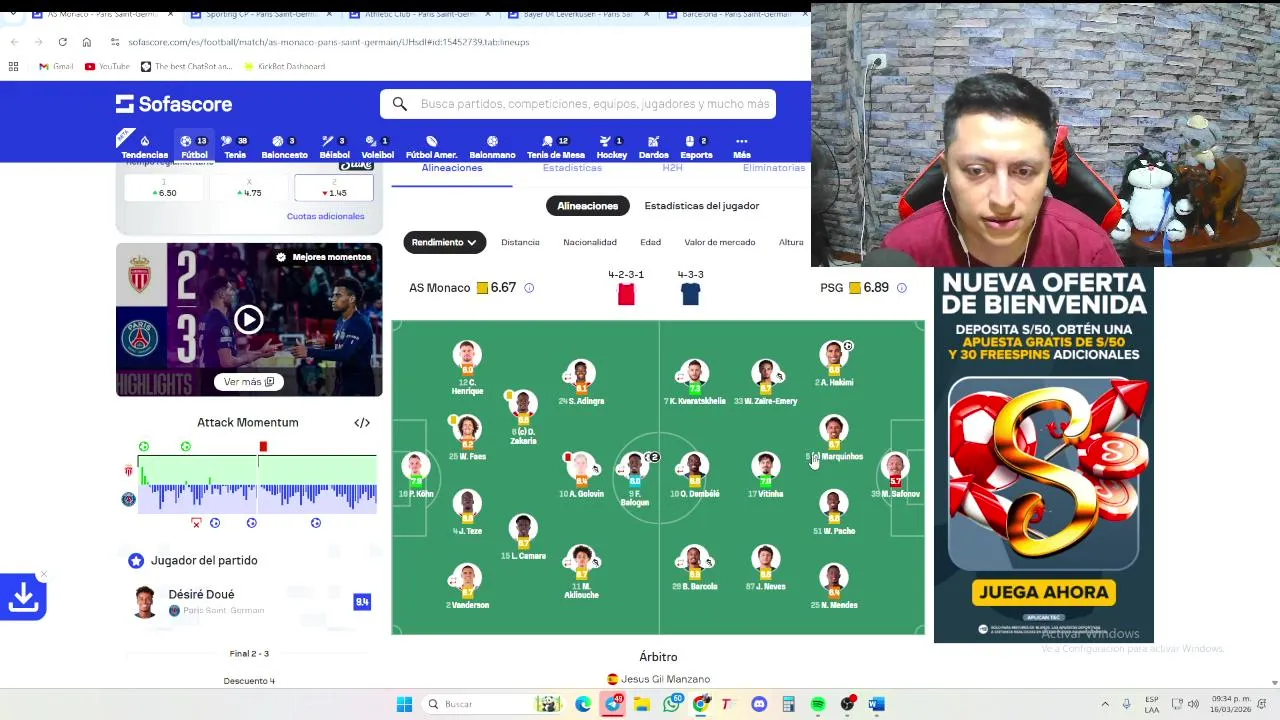Open the Hockey section
Image resolution: width=1280 pixels, height=720 pixels.
coord(611,147)
